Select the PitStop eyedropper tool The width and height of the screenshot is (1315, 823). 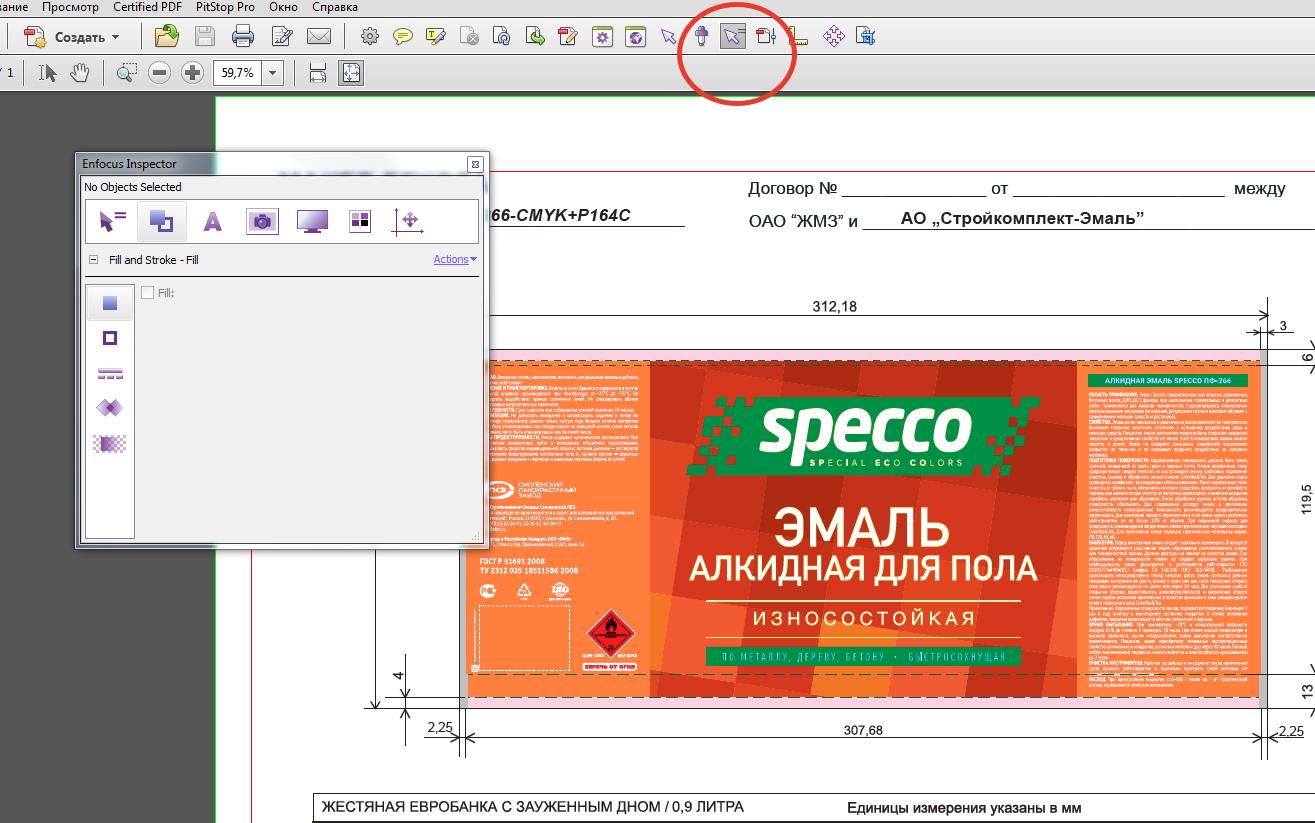[x=701, y=37]
